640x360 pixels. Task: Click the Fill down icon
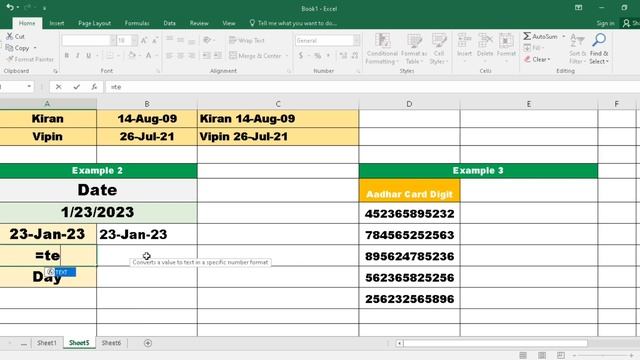527,48
